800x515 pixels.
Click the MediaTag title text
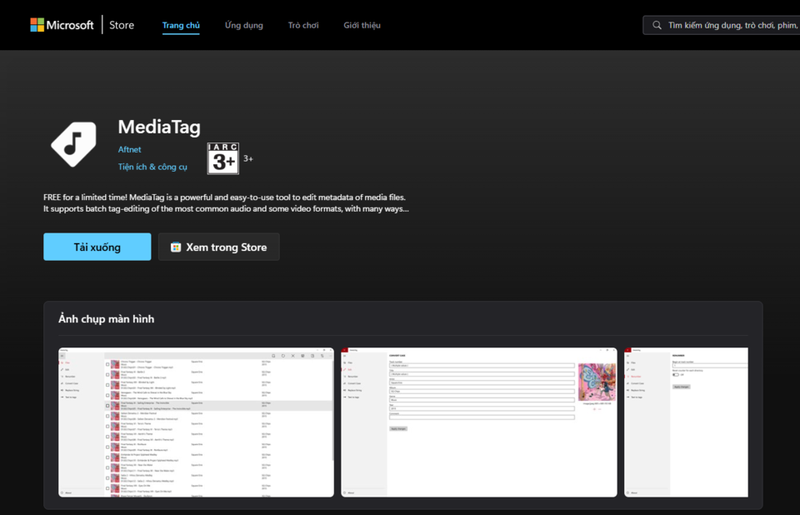click(x=159, y=127)
